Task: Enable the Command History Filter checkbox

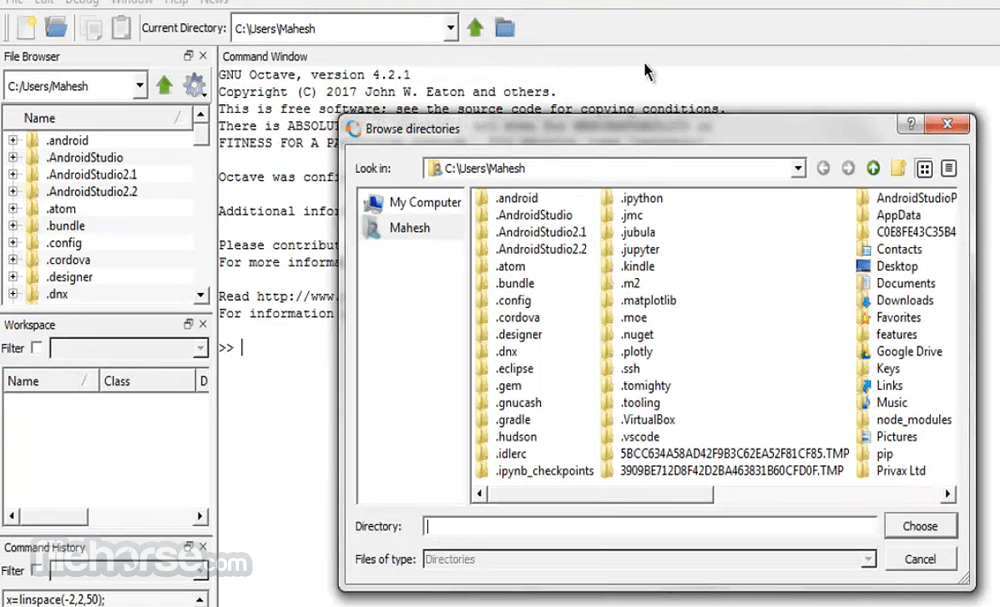Action: 37,569
